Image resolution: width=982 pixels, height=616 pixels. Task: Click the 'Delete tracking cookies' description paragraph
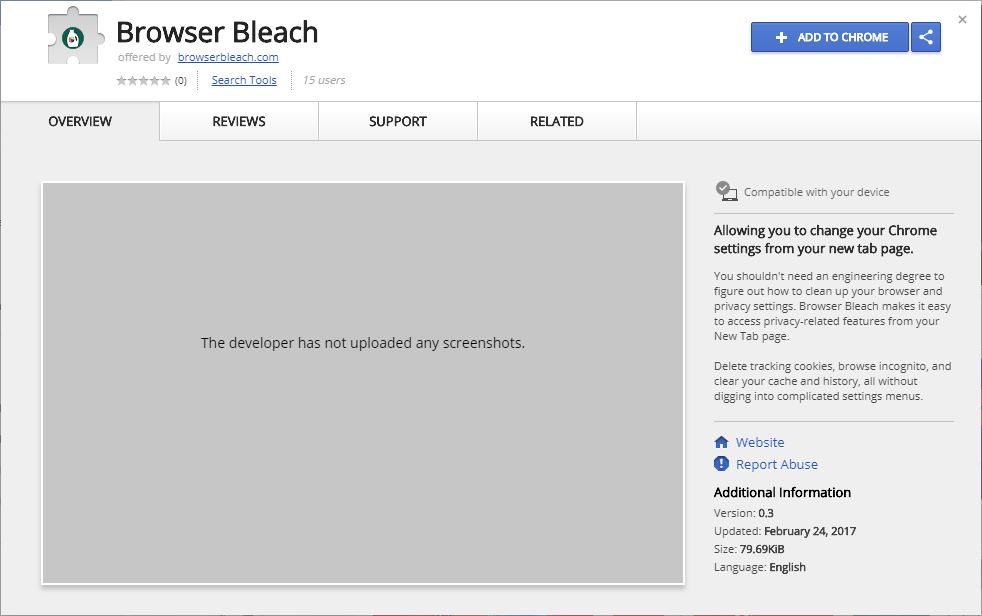coord(832,381)
